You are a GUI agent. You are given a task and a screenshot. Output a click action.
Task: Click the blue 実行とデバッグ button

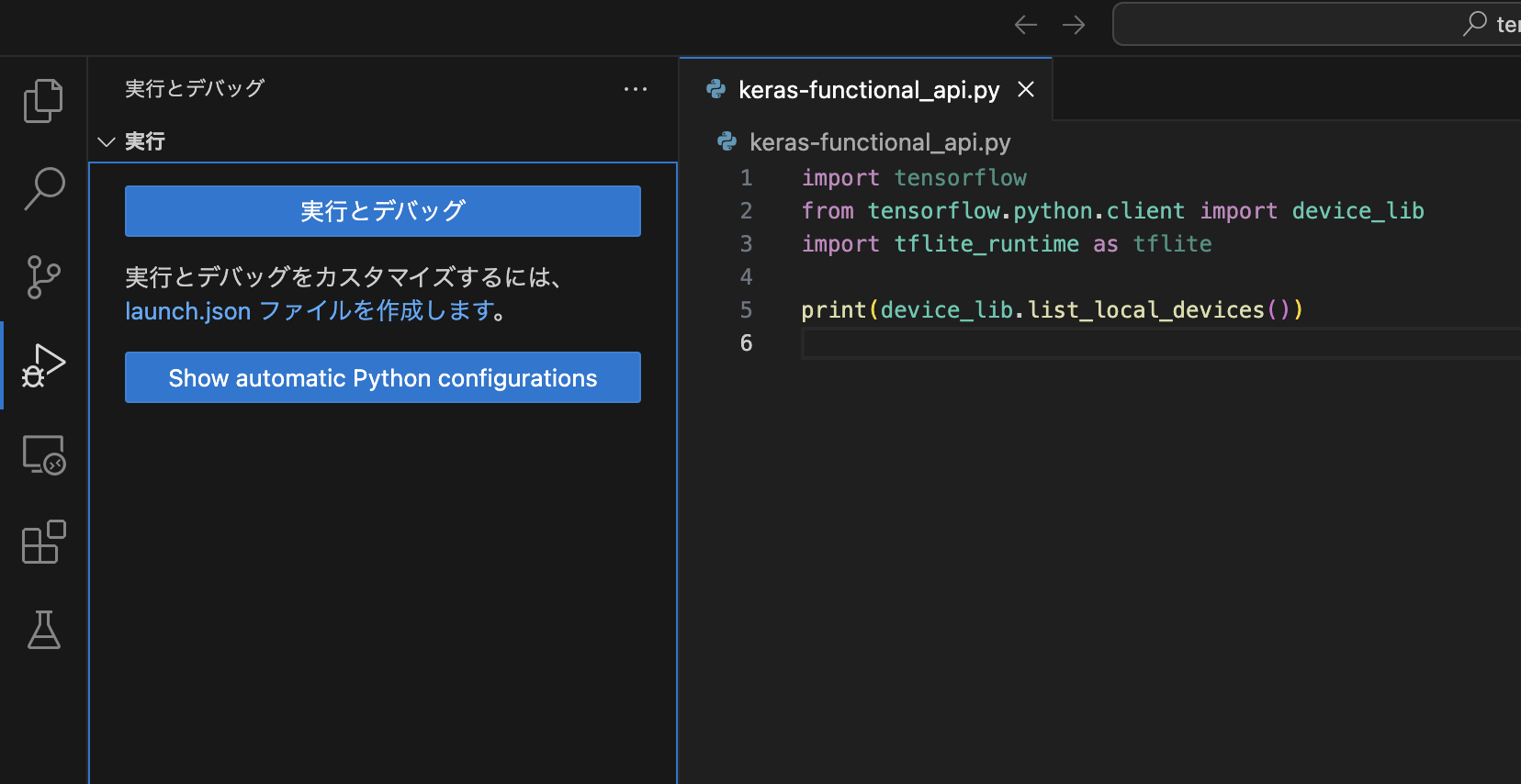(383, 211)
